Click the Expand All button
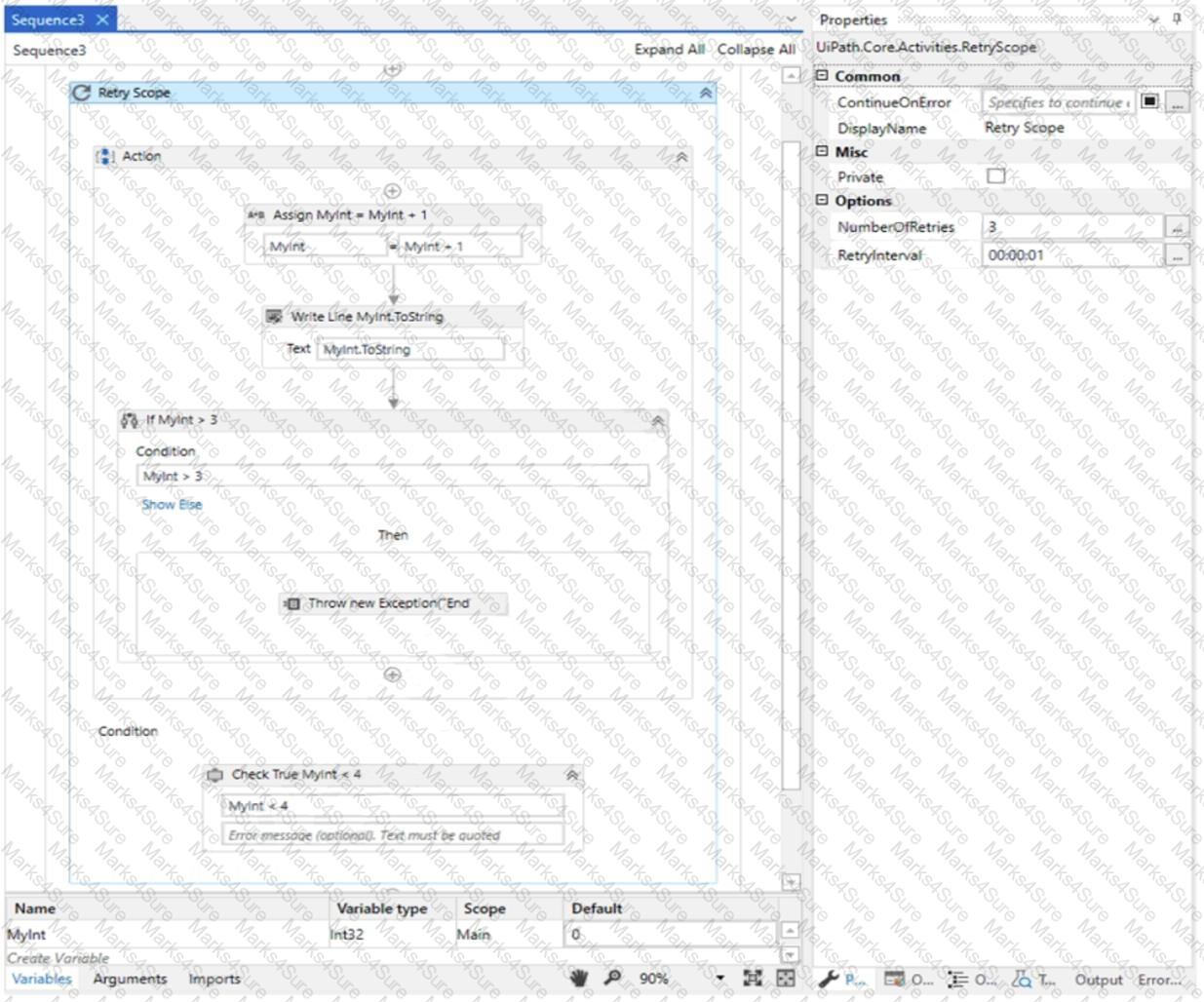The height and width of the screenshot is (1002, 1204). click(669, 49)
